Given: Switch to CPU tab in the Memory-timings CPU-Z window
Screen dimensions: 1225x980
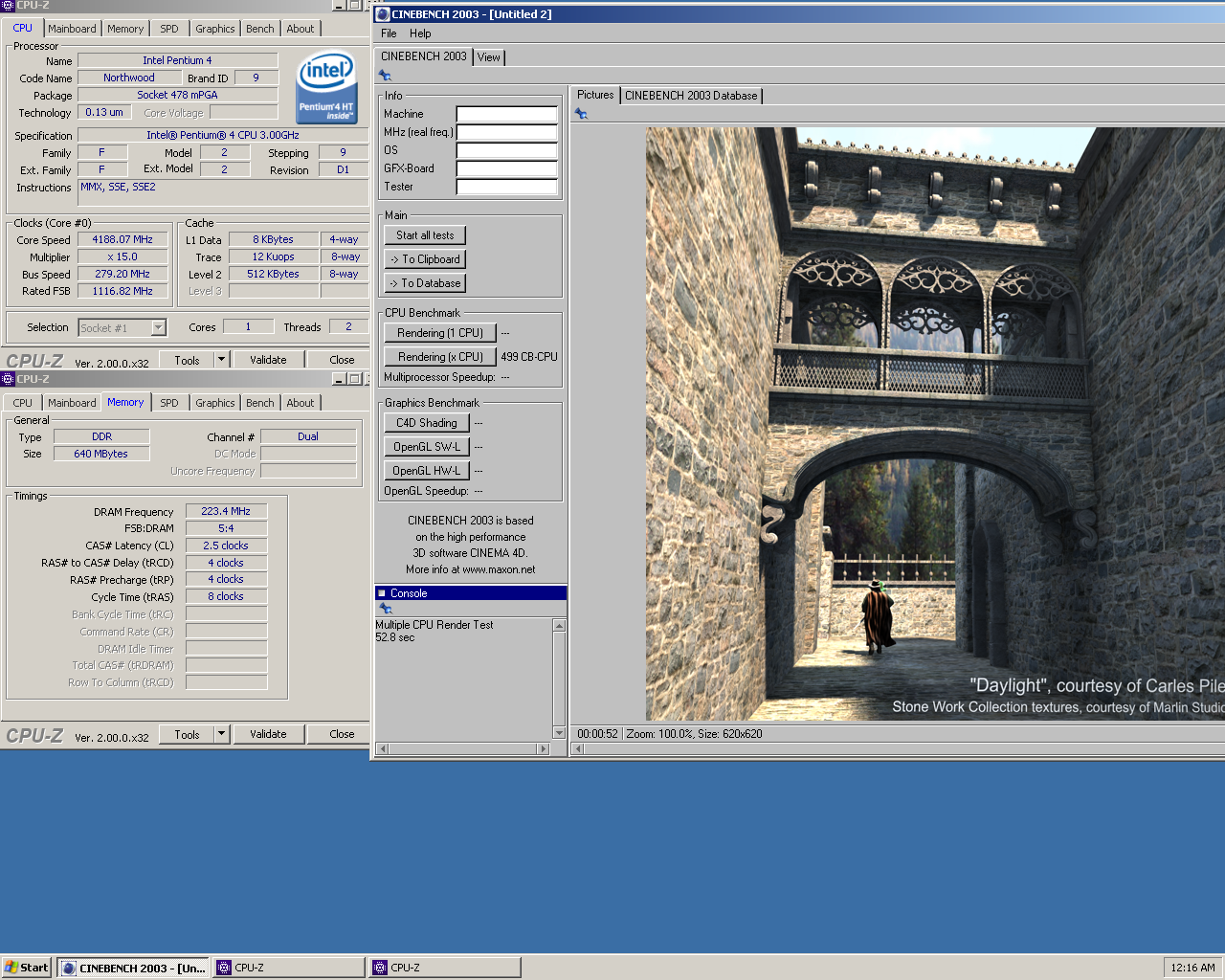Looking at the screenshot, I should [x=23, y=403].
